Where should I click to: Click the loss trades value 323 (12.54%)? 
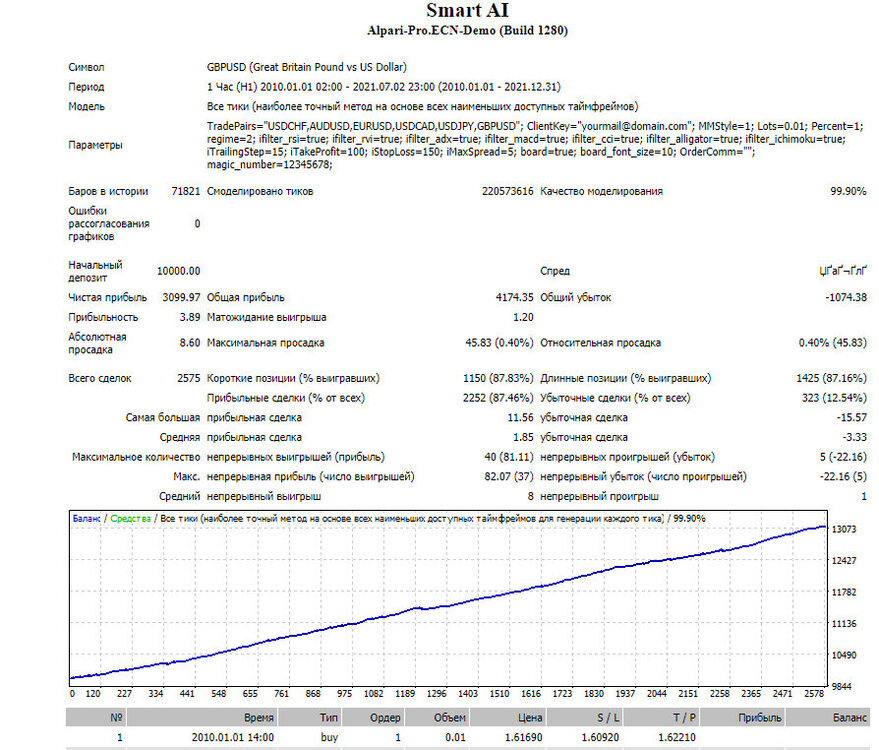[x=834, y=398]
